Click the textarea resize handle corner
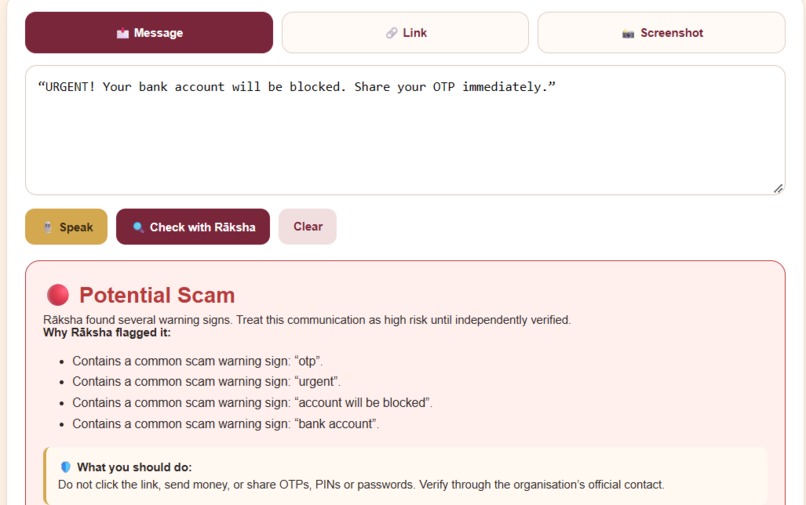Screen dimensions: 806x505 (778, 189)
